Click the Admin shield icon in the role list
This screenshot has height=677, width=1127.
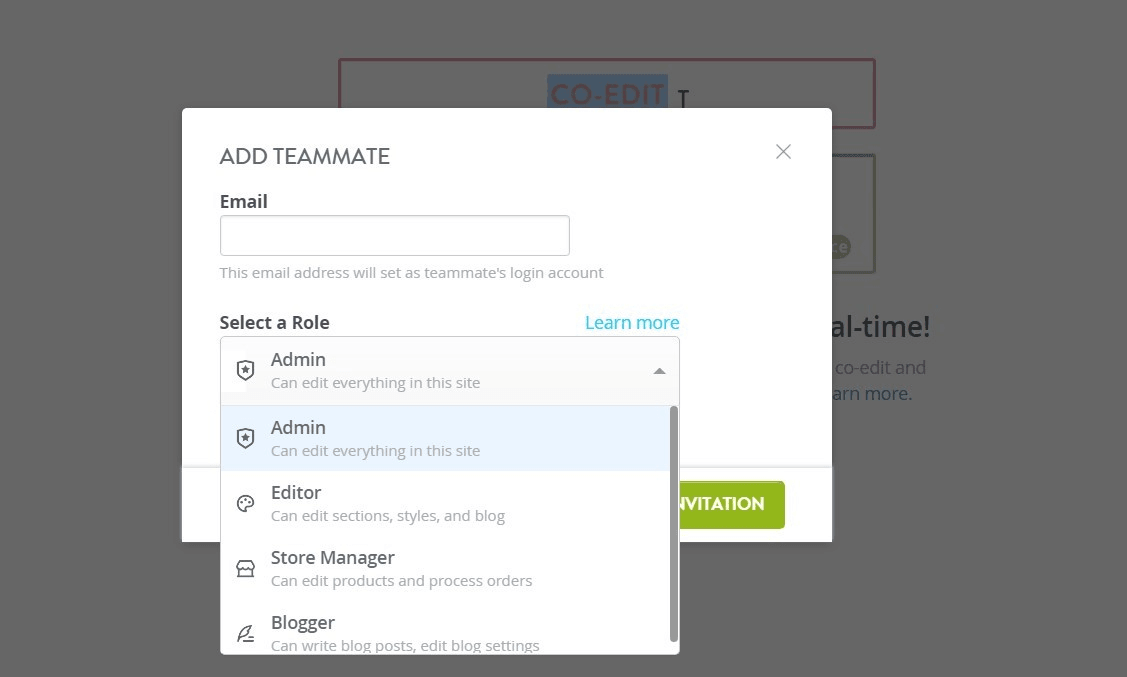tap(245, 438)
